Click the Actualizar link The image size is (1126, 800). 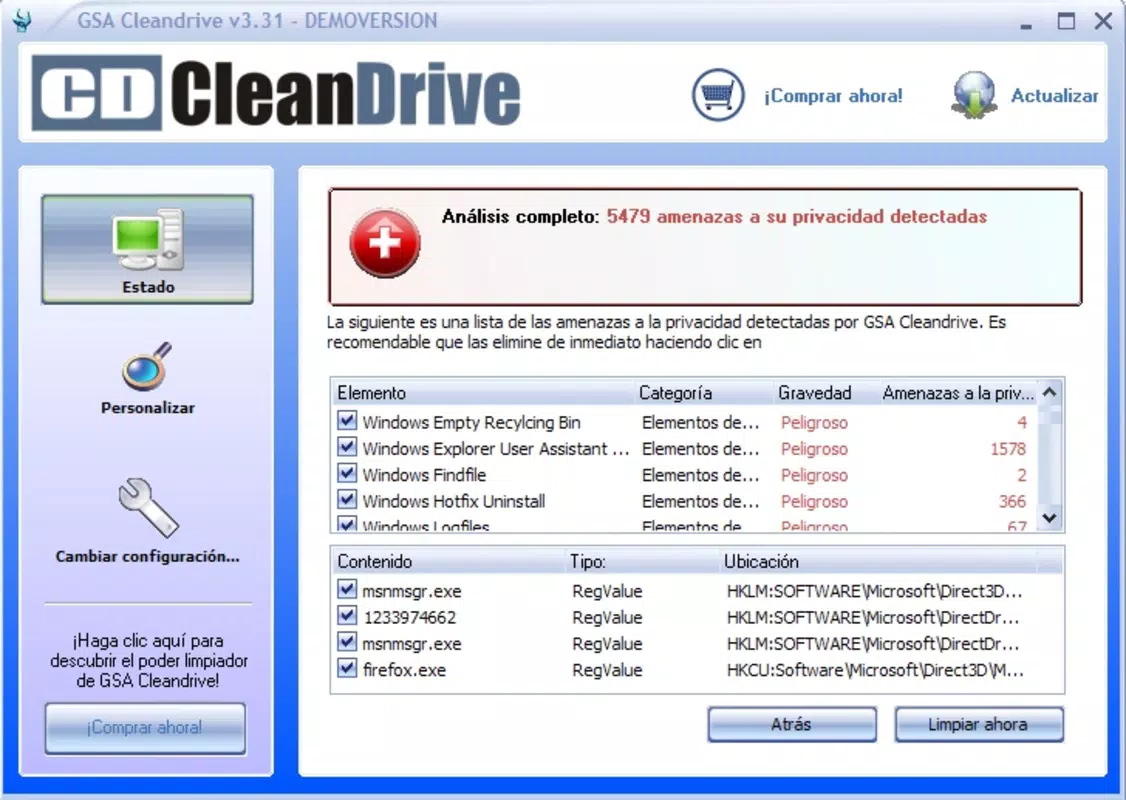1054,96
